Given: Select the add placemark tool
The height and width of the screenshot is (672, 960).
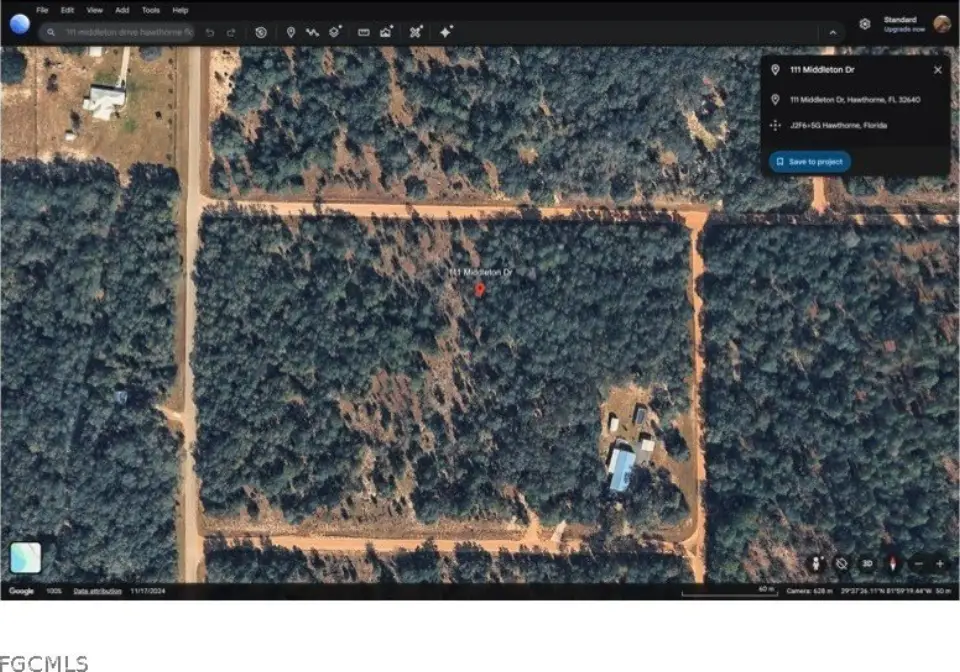Looking at the screenshot, I should coord(291,32).
